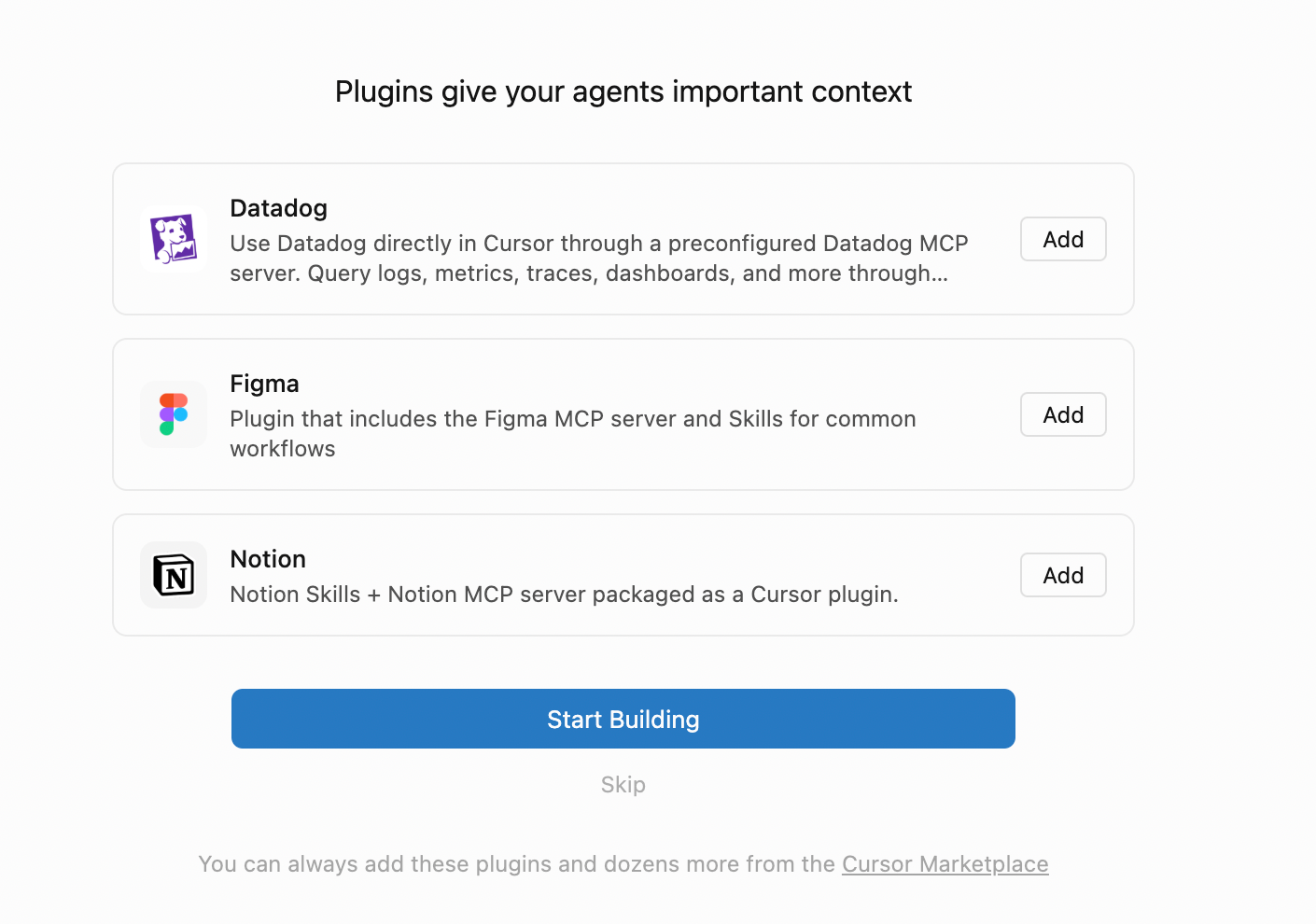Click the Start Building button
1316x924 pixels.
(623, 719)
